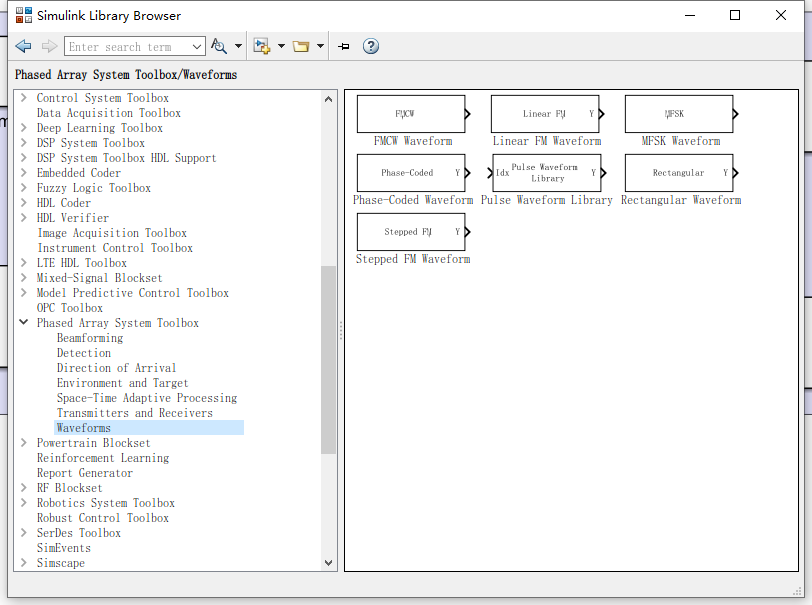The width and height of the screenshot is (812, 605).
Task: Select Reinforcement Learning in tree
Action: pyautogui.click(x=103, y=458)
